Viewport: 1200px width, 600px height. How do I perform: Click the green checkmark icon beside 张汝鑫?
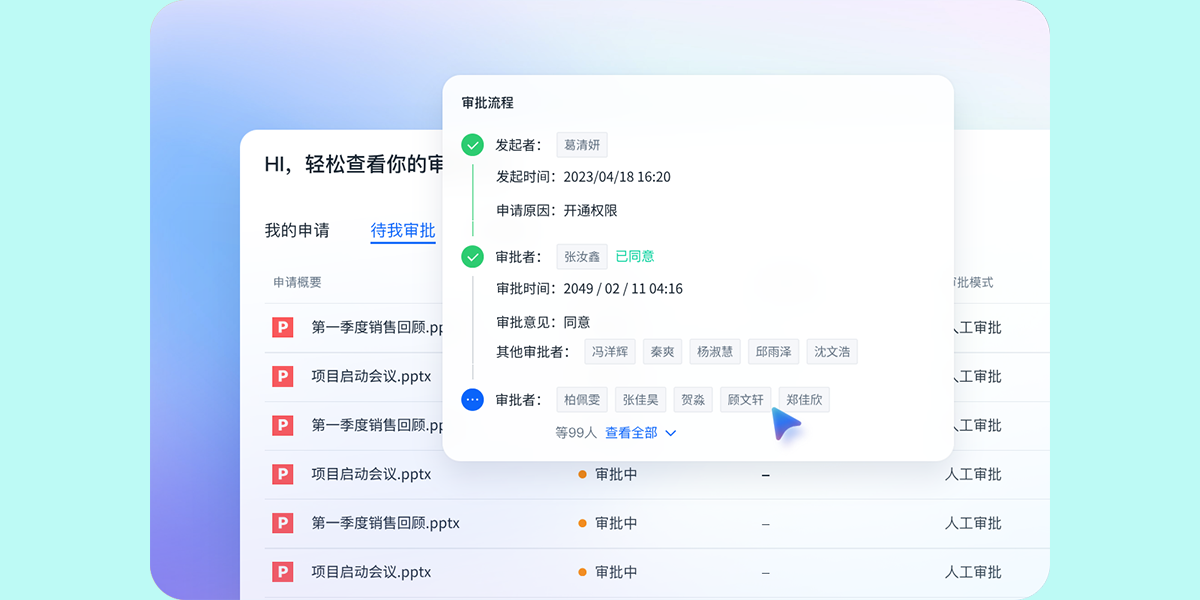pos(473,257)
